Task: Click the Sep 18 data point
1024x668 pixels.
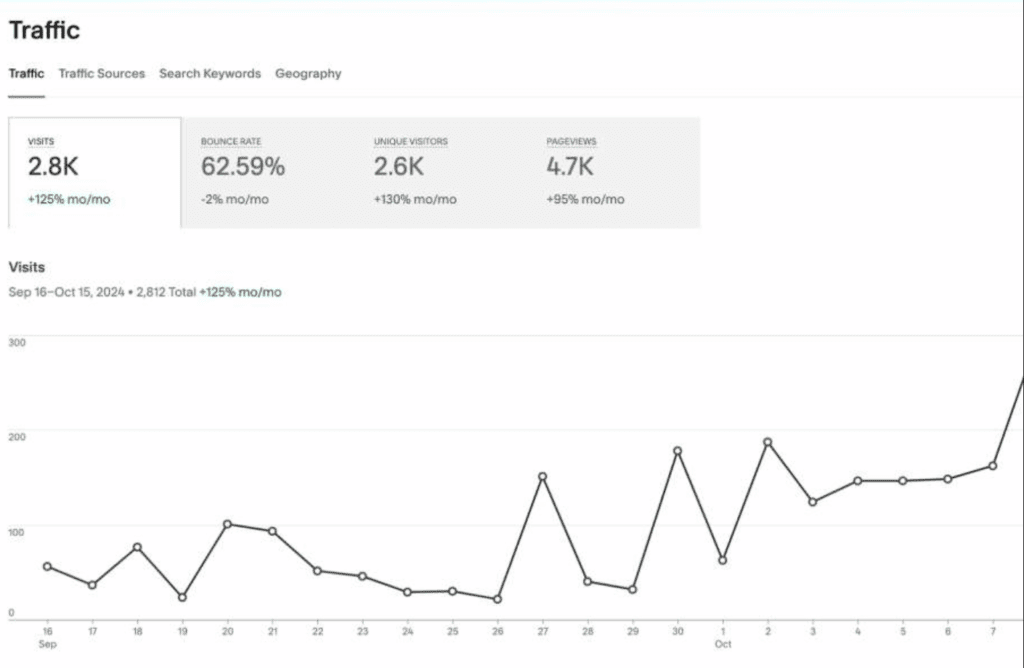Action: click(137, 547)
